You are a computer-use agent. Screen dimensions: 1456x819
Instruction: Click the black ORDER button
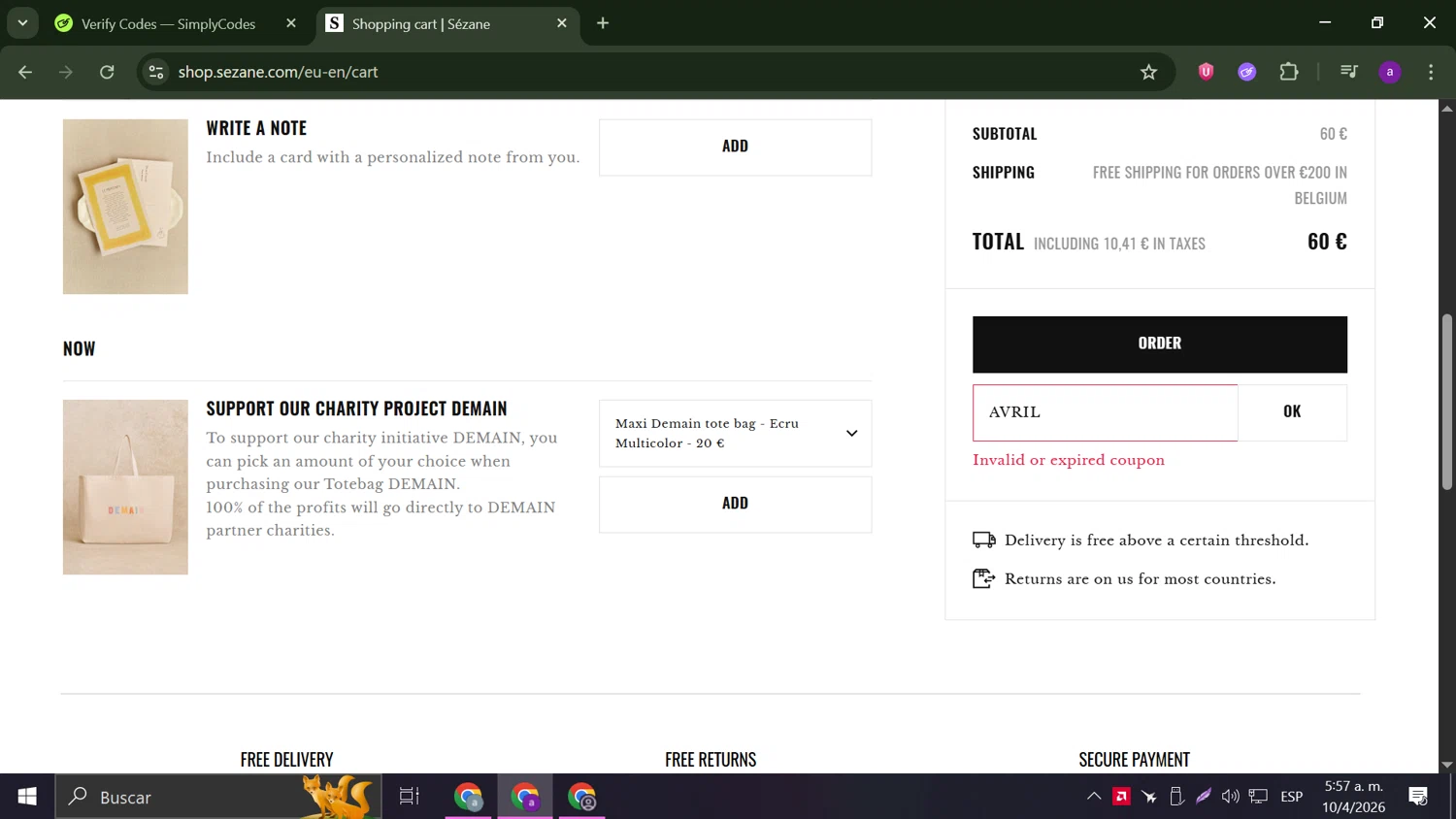coord(1160,344)
